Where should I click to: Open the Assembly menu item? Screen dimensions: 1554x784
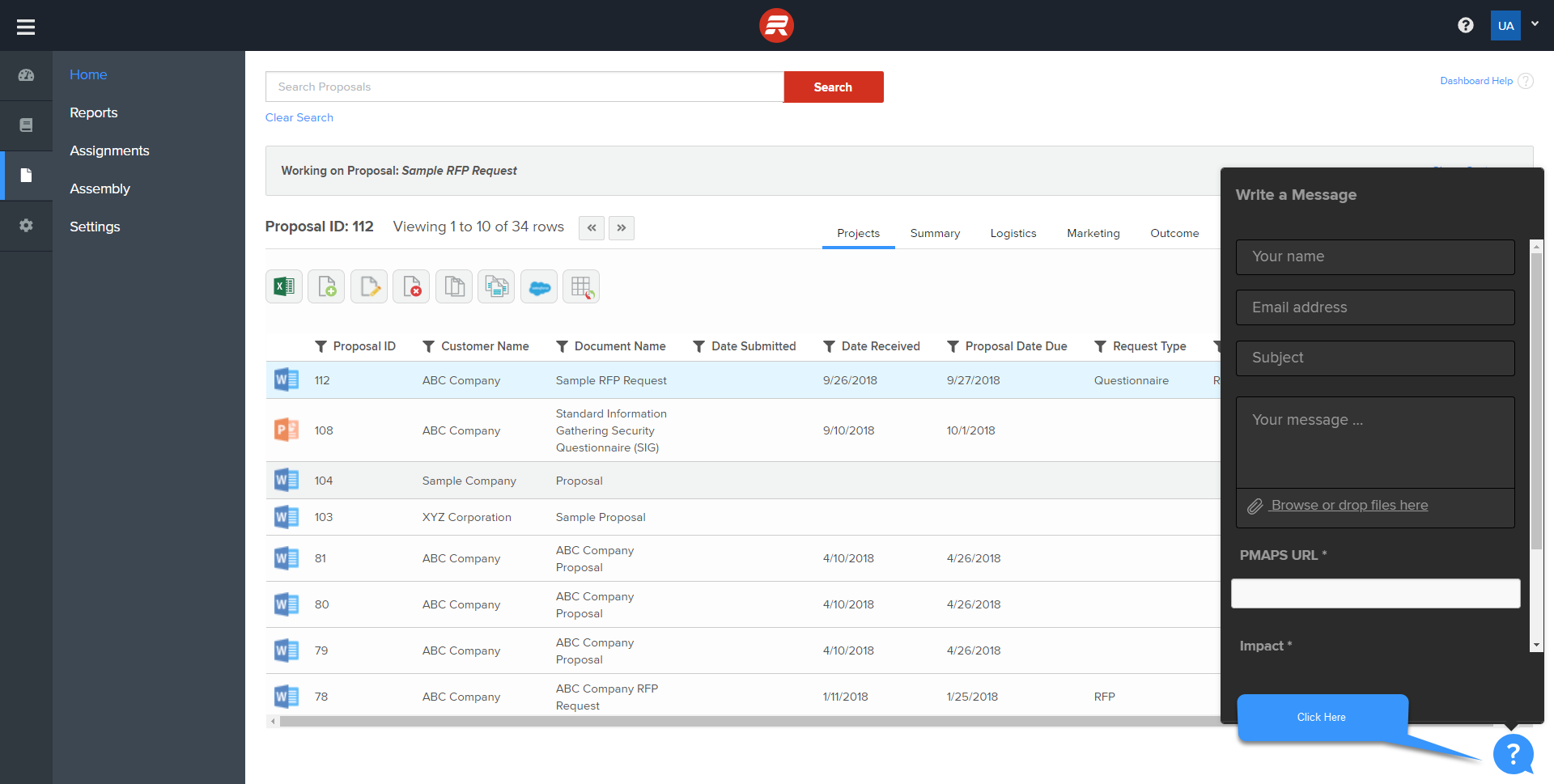pyautogui.click(x=100, y=189)
